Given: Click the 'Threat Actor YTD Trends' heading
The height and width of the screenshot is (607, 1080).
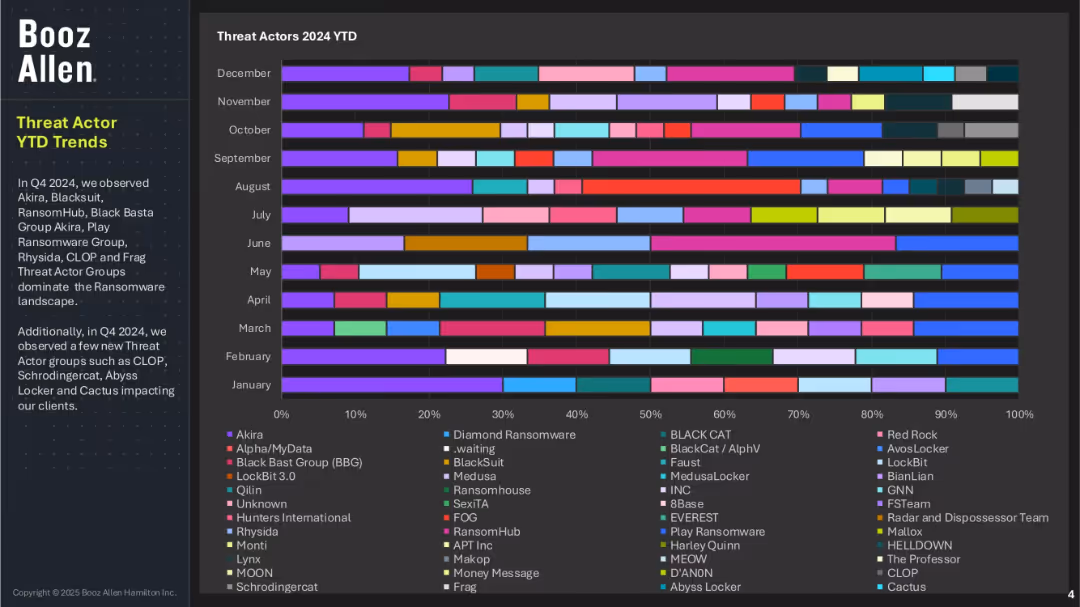Looking at the screenshot, I should coord(66,132).
